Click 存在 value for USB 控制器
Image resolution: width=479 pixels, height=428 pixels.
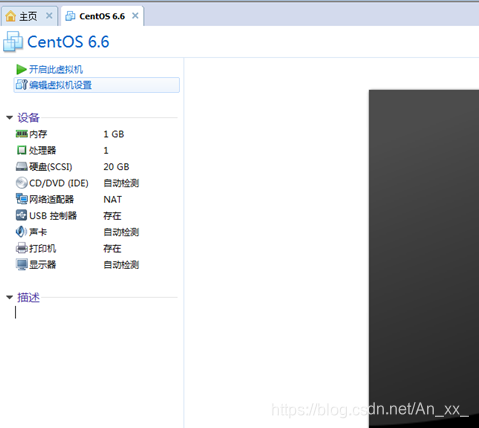point(112,216)
